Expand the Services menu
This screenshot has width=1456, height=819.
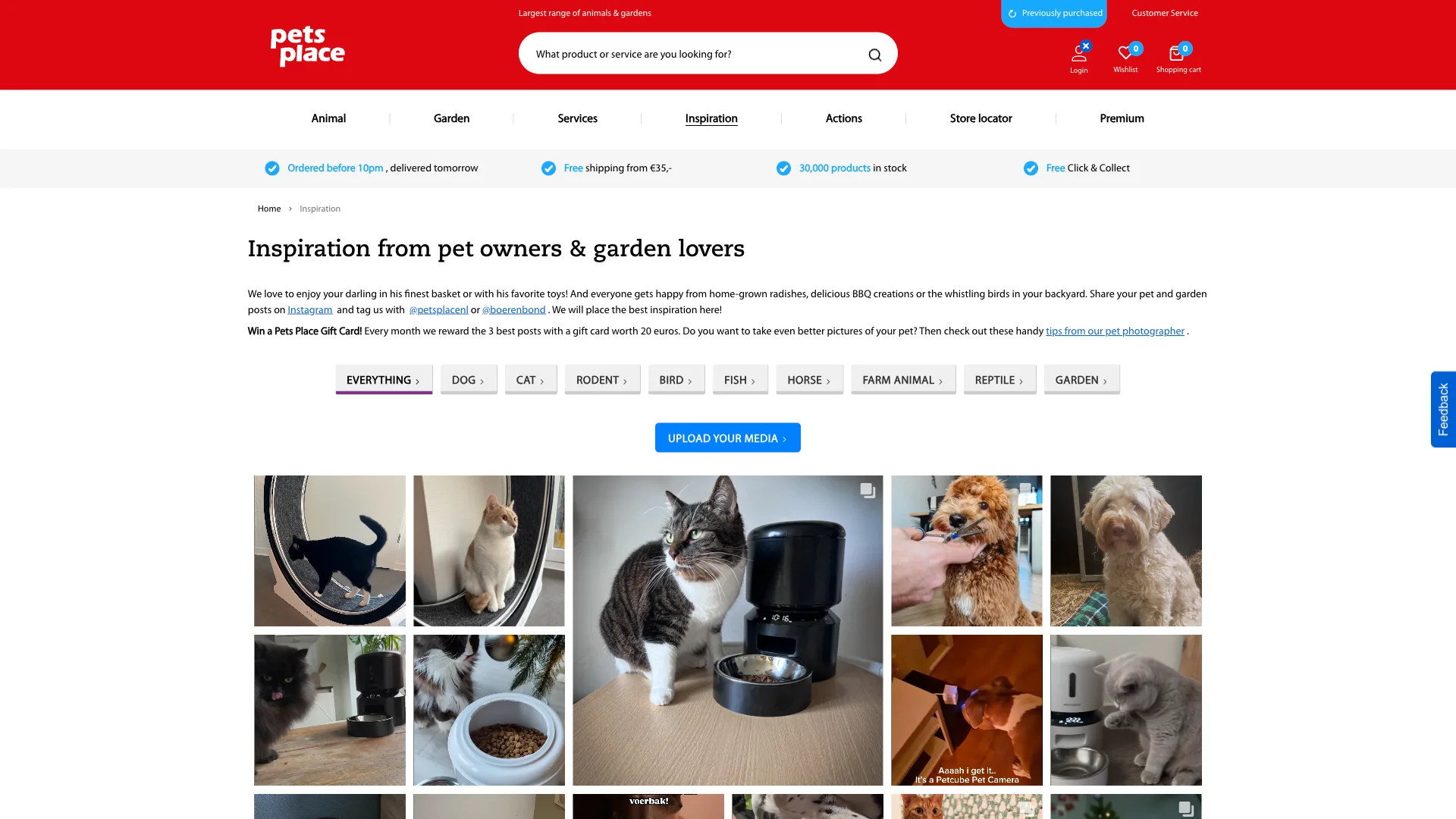pos(577,118)
